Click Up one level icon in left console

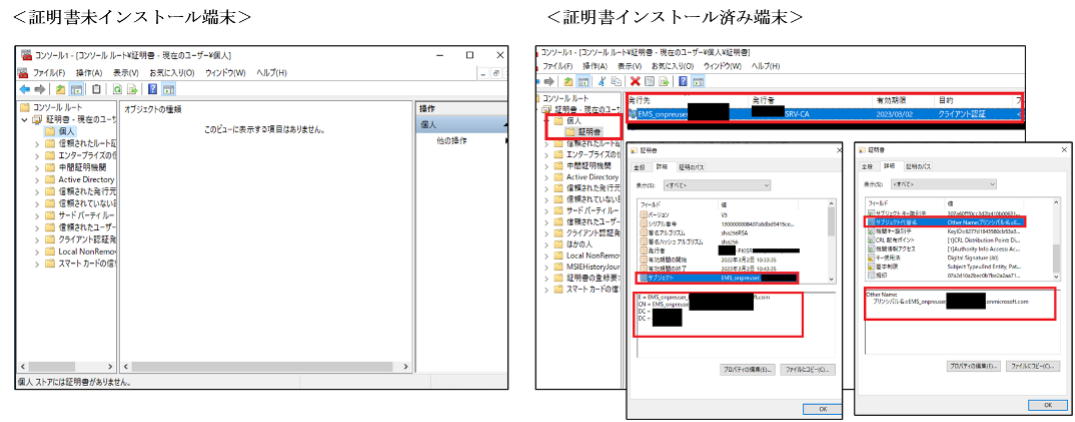pos(60,89)
